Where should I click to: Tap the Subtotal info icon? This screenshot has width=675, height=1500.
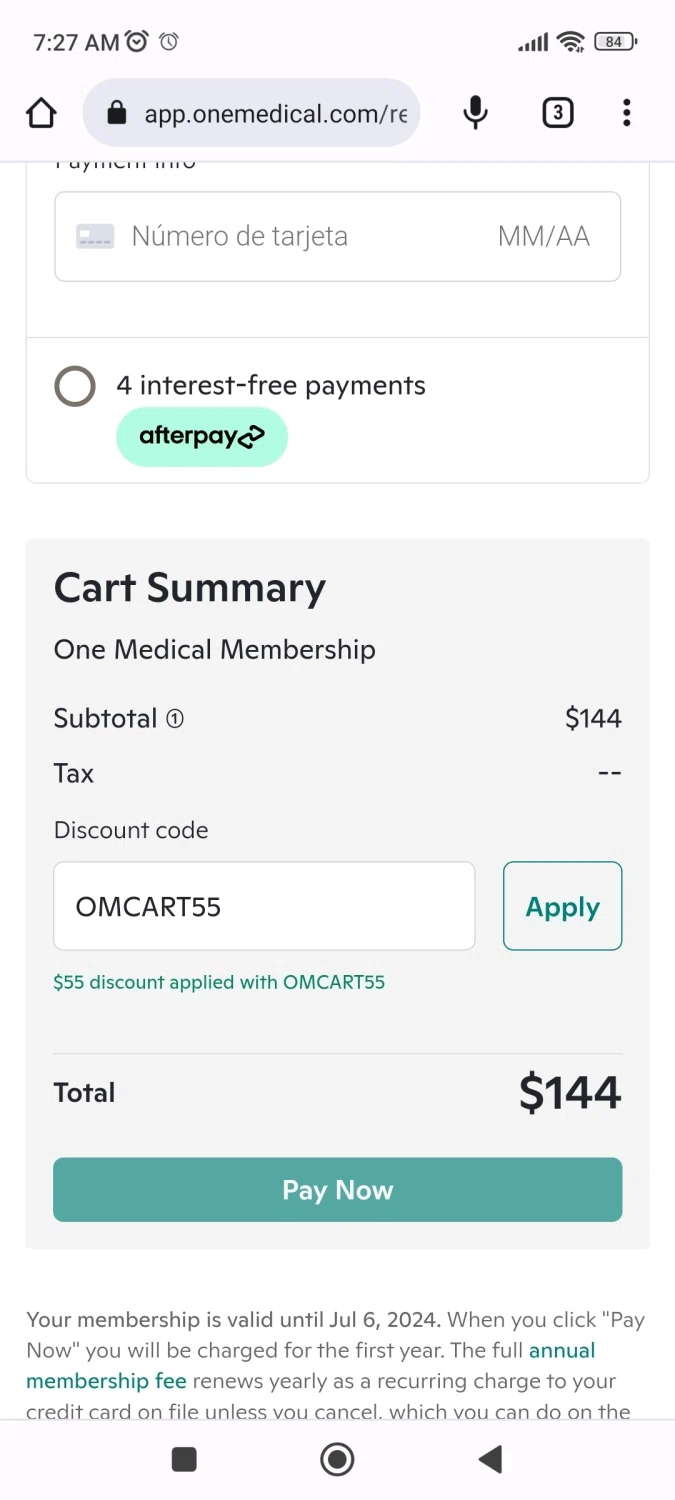(175, 718)
